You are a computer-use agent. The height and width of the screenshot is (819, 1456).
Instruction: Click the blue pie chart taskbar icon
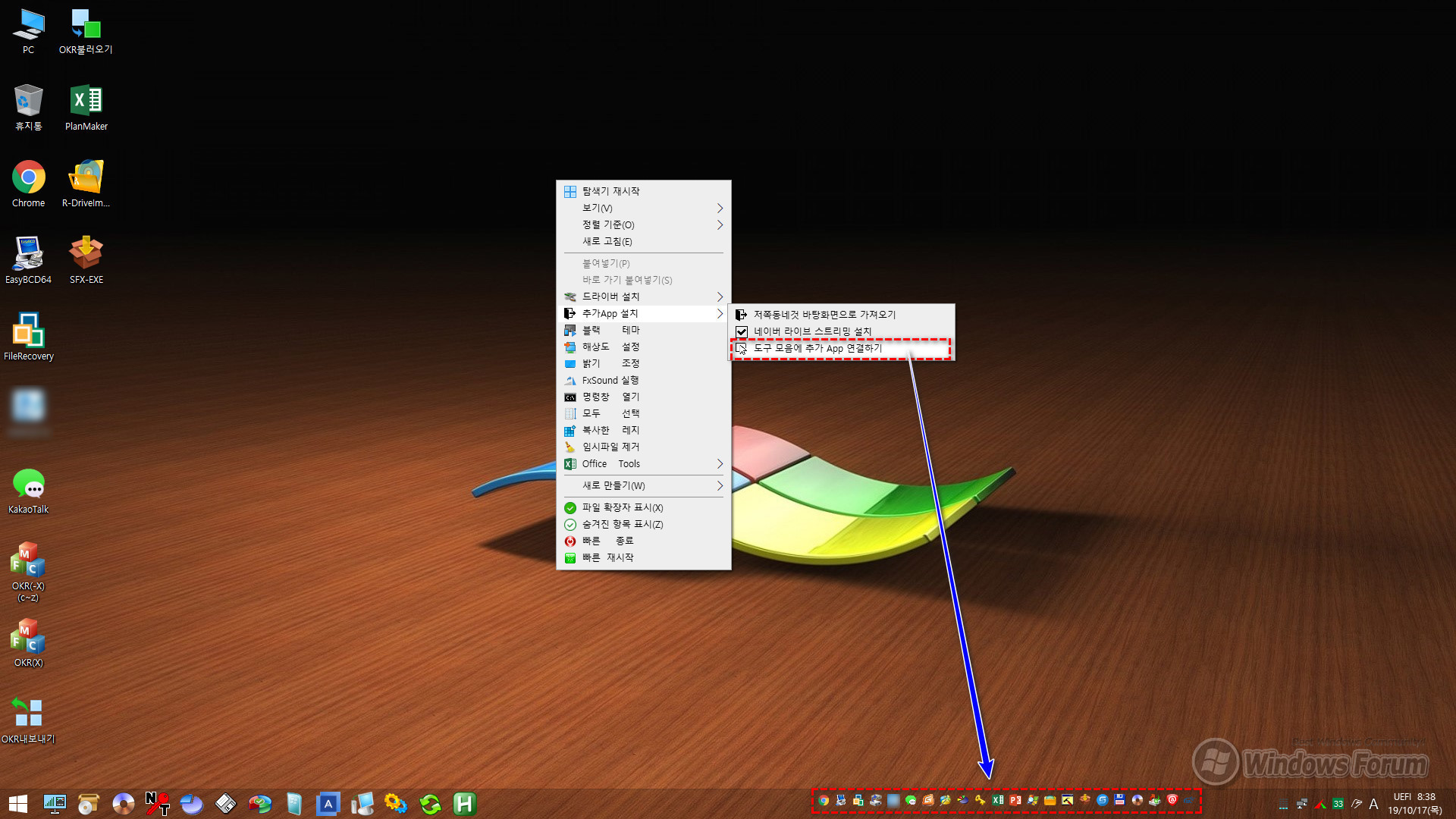tap(191, 804)
